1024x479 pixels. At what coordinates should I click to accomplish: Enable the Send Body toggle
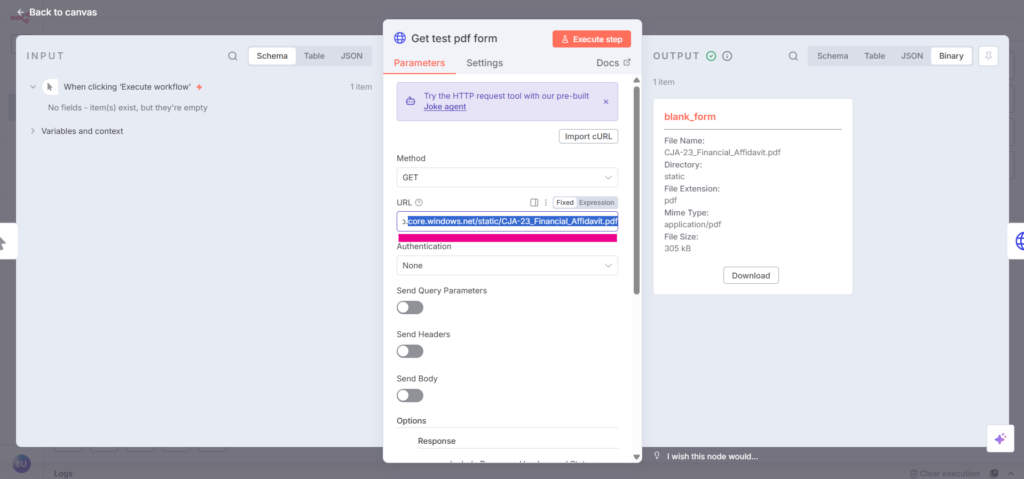[410, 395]
